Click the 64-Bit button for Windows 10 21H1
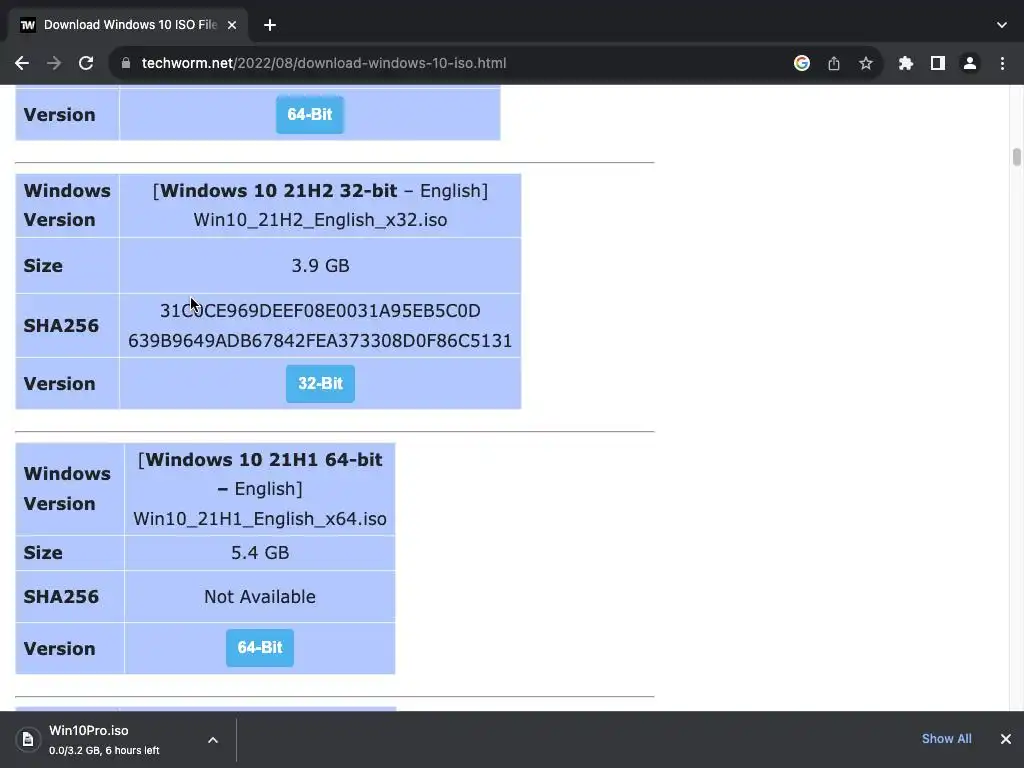This screenshot has height=768, width=1024. click(x=260, y=648)
